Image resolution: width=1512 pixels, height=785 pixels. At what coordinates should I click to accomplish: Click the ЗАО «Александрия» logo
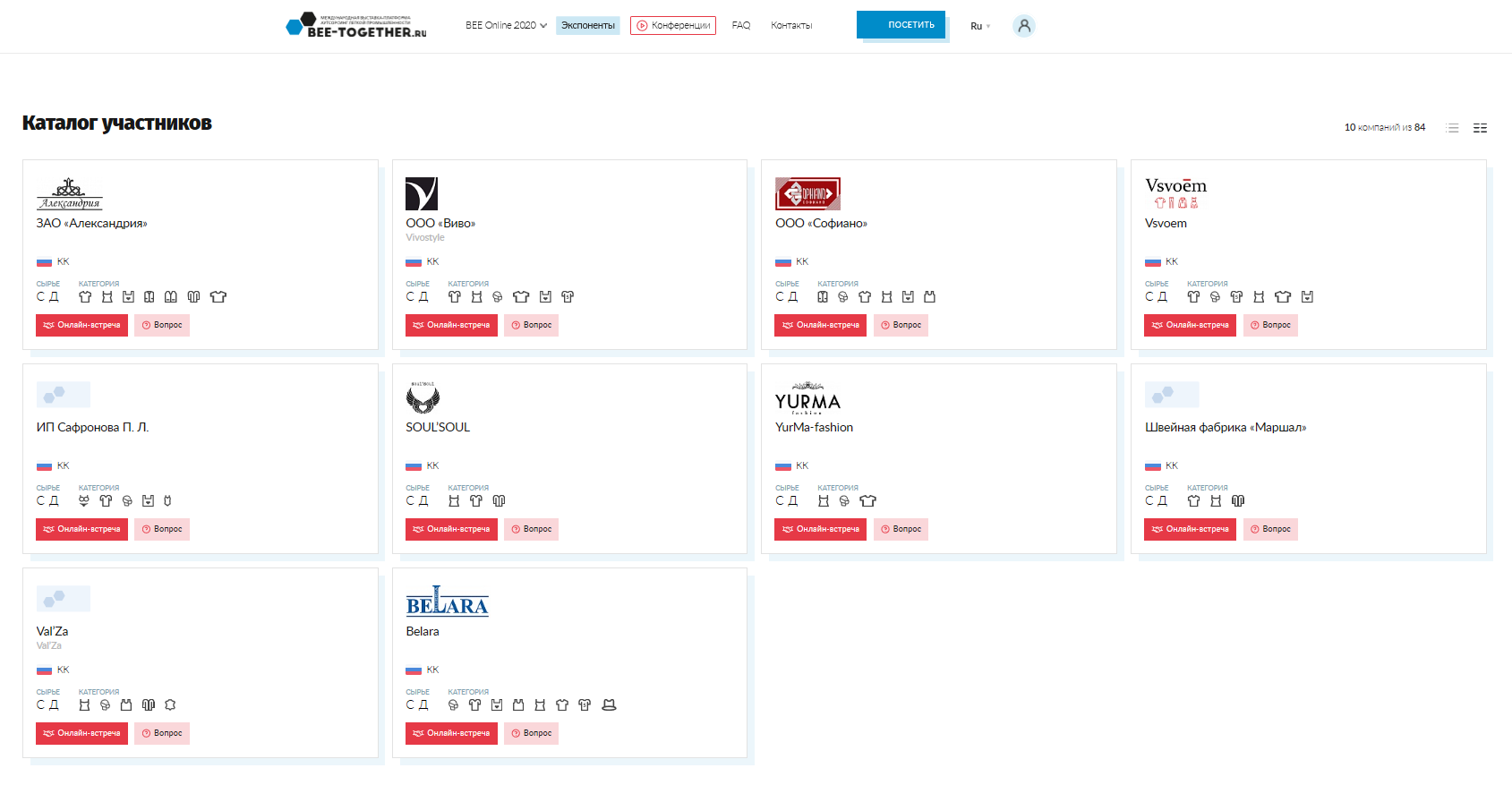tap(70, 193)
